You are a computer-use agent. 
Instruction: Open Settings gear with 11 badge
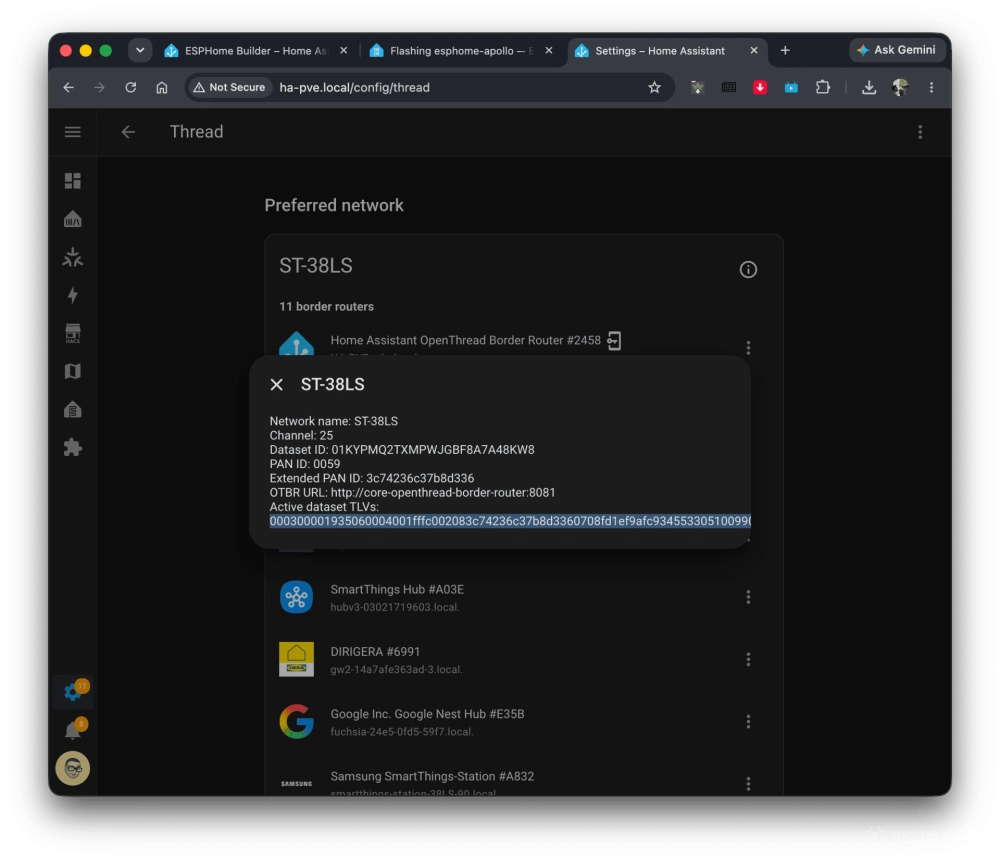coord(73,692)
